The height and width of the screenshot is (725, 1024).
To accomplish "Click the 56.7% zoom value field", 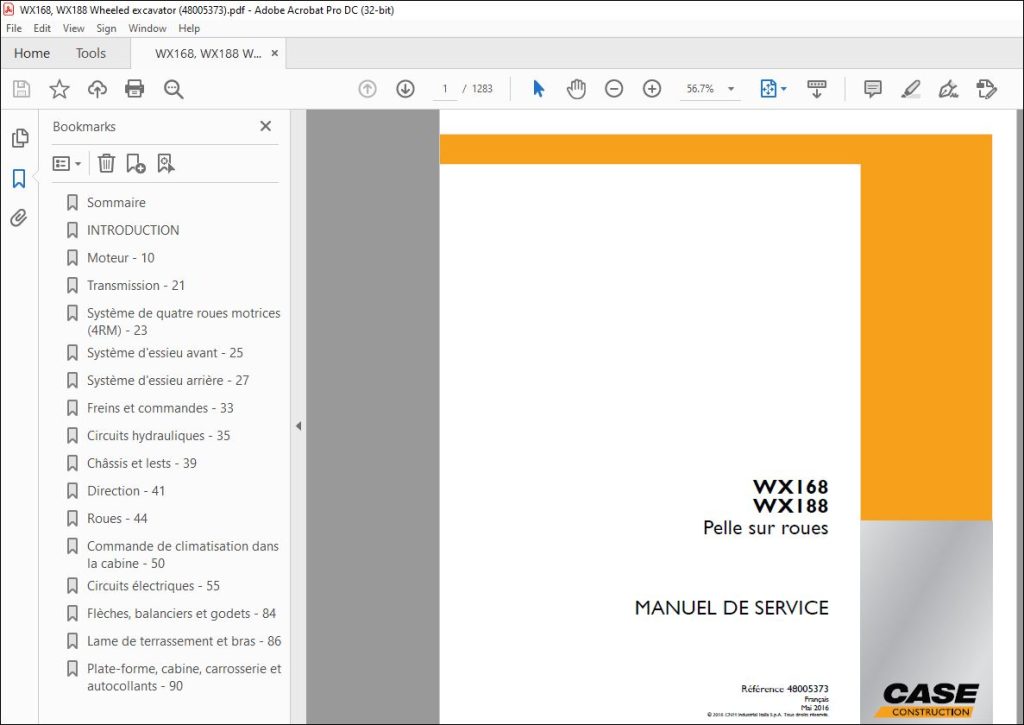I will coord(700,89).
